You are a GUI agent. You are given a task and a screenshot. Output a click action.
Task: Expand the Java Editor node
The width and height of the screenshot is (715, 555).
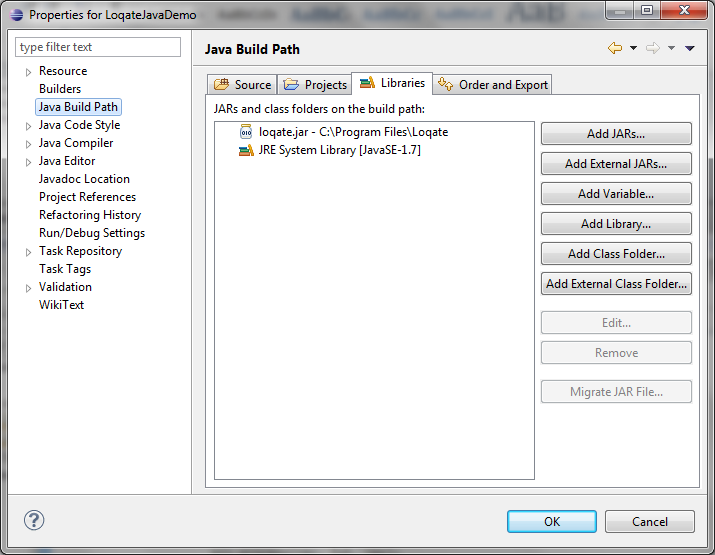28,162
